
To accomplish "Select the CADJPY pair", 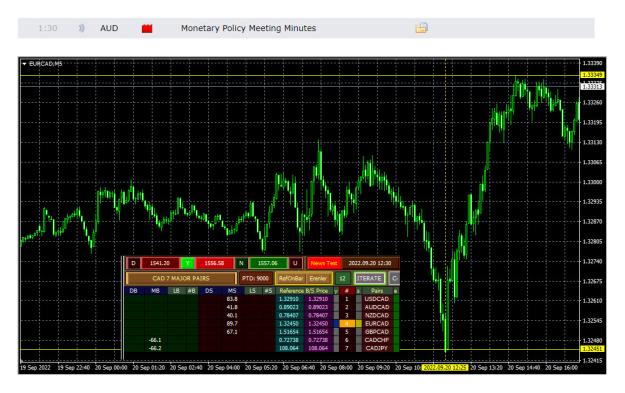I will point(377,348).
